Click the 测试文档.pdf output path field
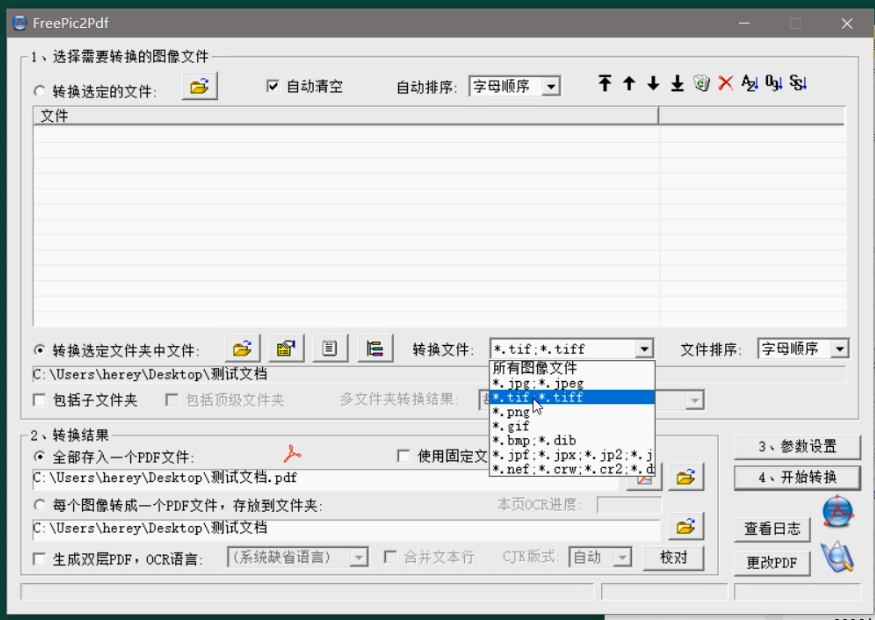875x620 pixels. [x=325, y=479]
